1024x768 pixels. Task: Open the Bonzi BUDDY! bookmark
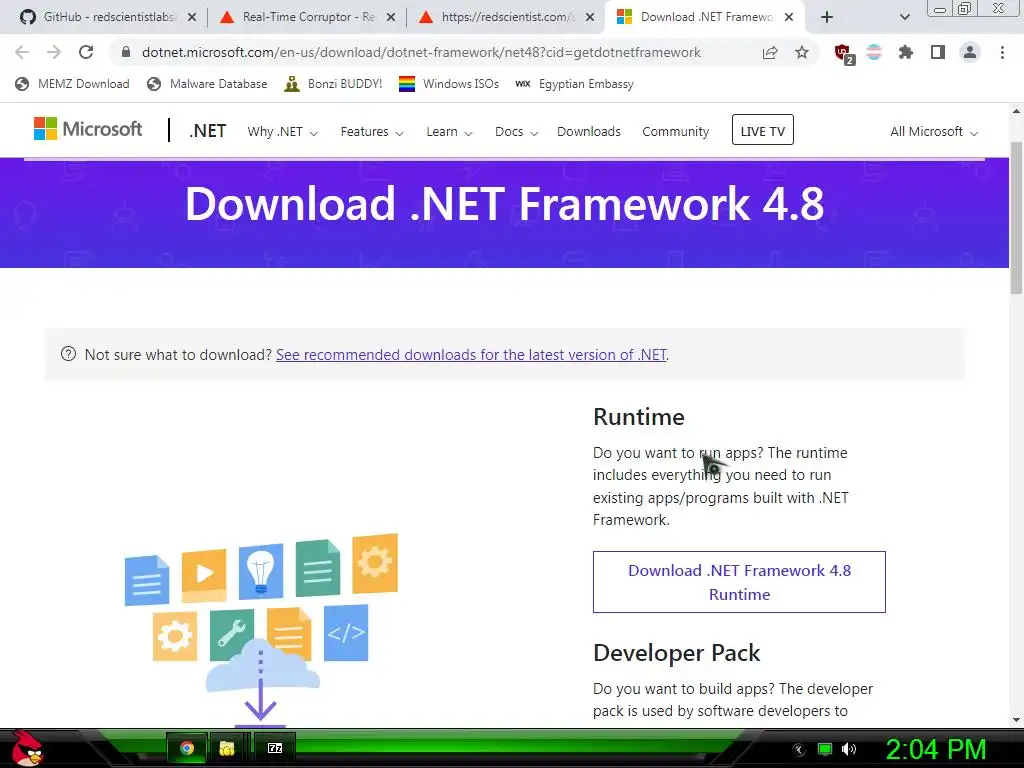333,84
